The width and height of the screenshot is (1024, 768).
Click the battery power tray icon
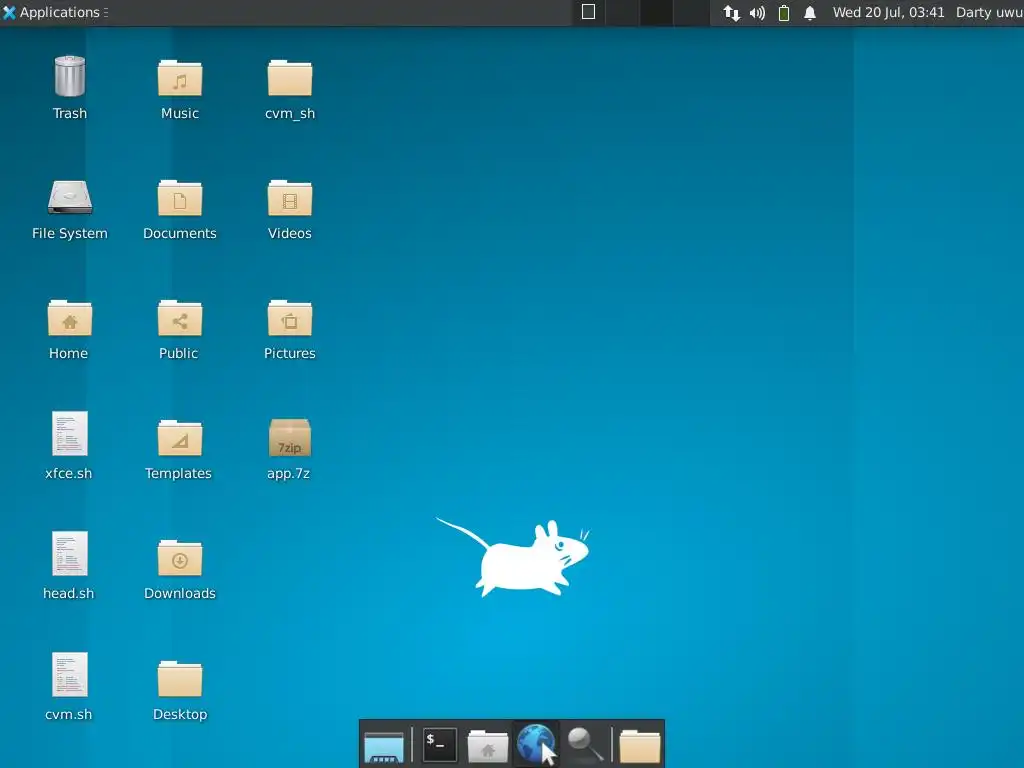click(x=784, y=12)
